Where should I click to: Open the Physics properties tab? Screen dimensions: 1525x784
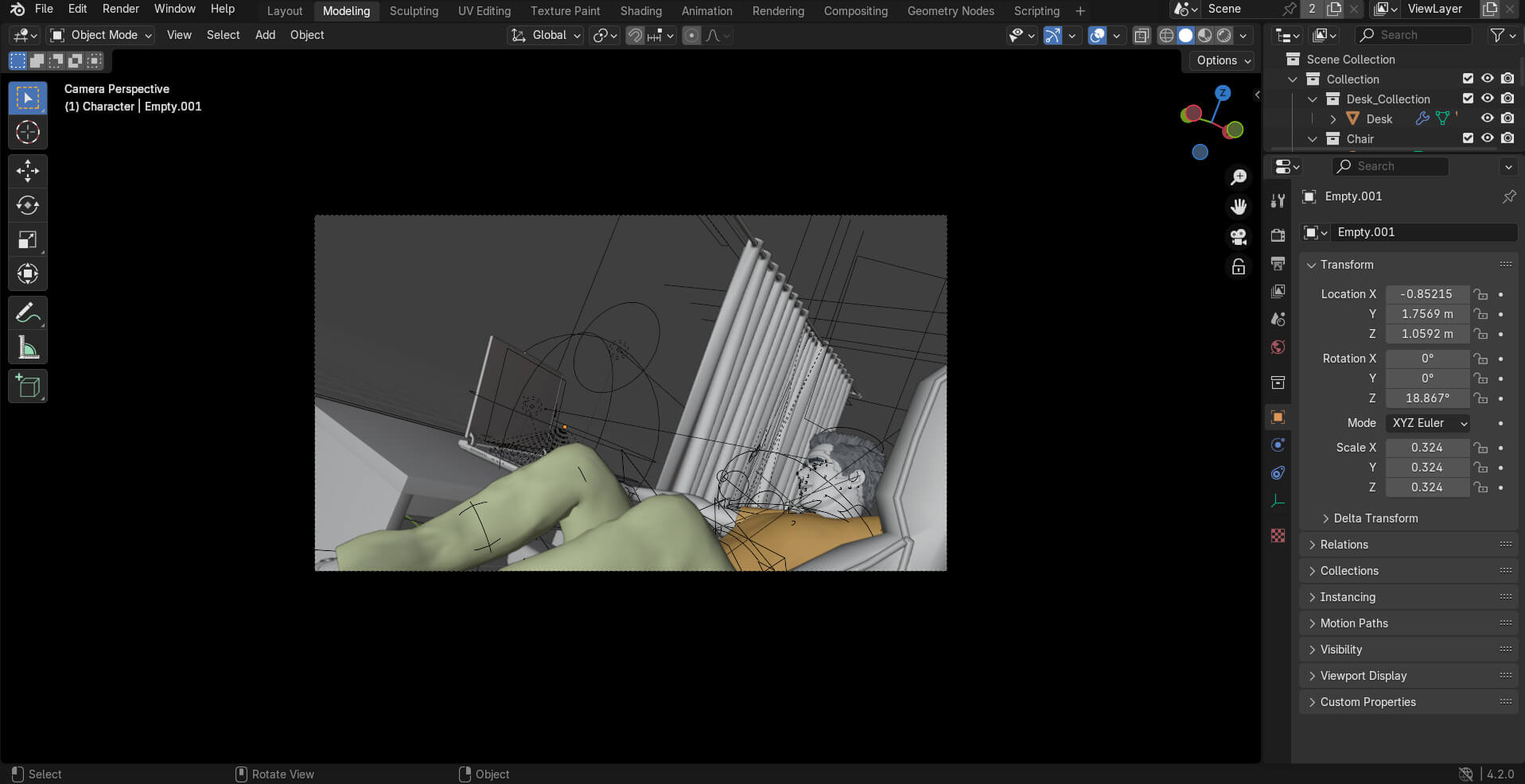tap(1278, 444)
